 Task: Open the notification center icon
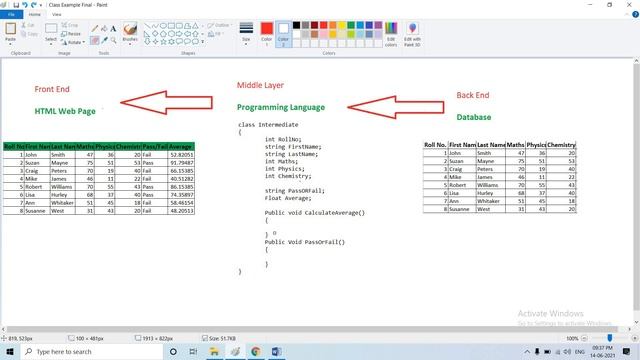627,352
